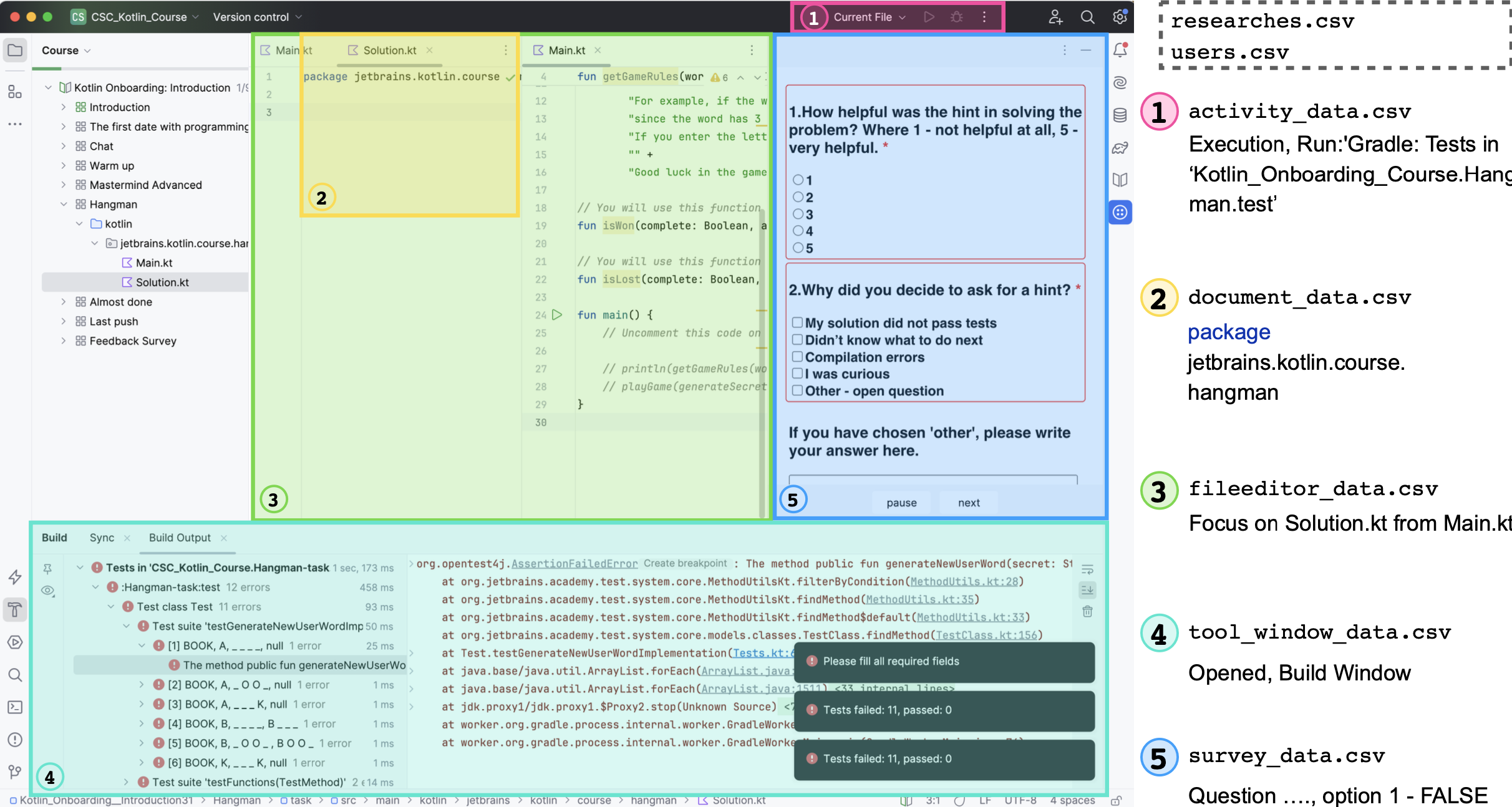The width and height of the screenshot is (1512, 807).
Task: Expand the '[2] BOOK, A, _ O O _' test node
Action: tap(142, 685)
